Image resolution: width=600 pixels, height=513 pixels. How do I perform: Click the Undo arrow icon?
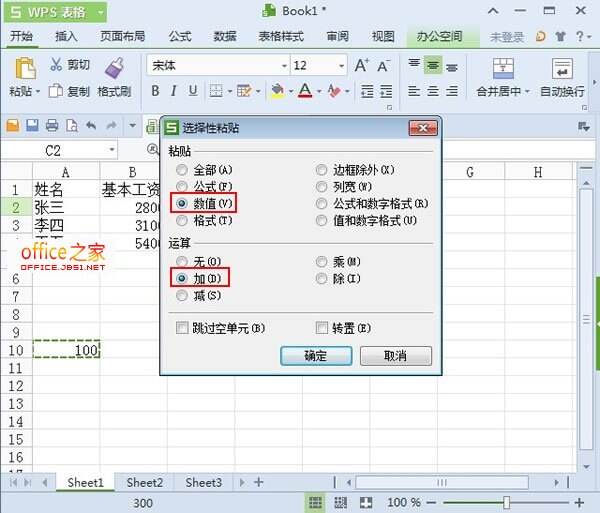point(91,125)
